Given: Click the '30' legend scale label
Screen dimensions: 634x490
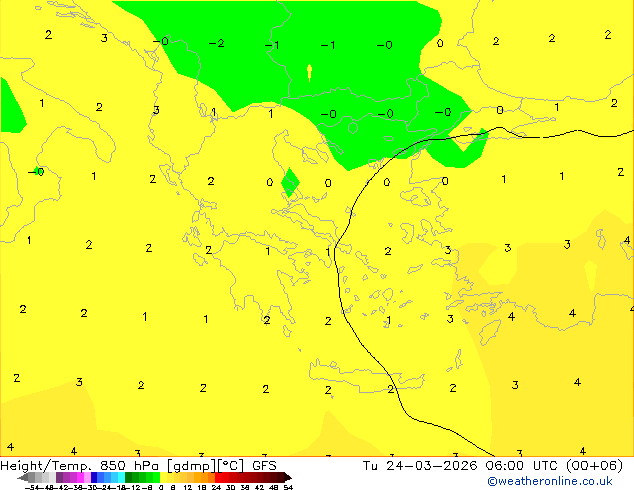Looking at the screenshot, I should (230, 487).
